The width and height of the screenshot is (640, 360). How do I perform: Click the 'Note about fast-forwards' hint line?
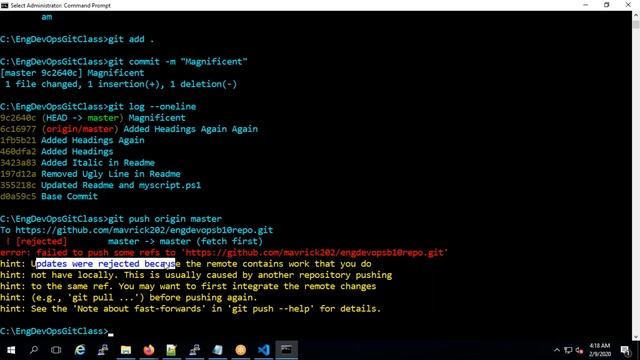pos(190,309)
